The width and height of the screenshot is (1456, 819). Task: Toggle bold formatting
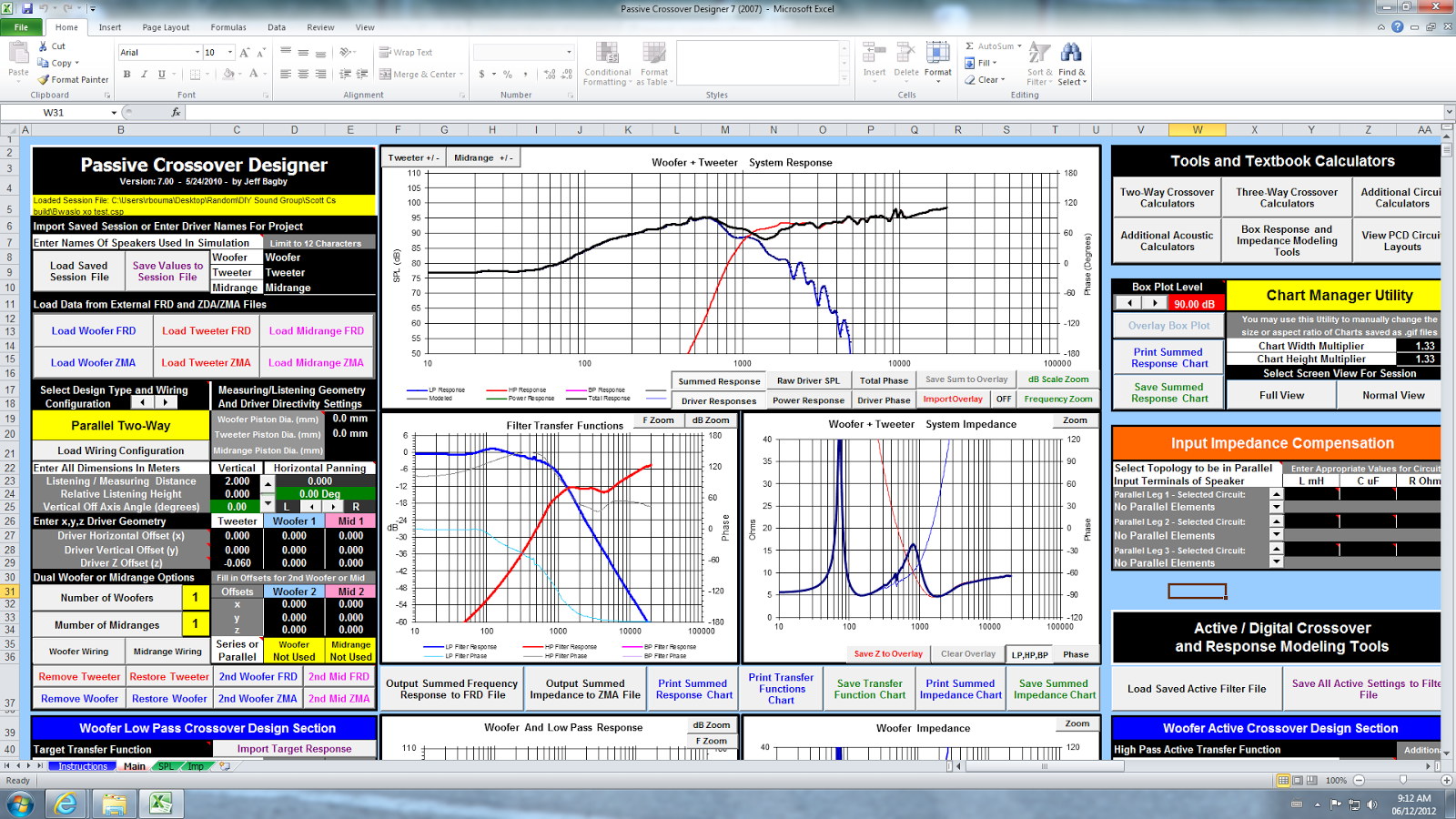(126, 74)
